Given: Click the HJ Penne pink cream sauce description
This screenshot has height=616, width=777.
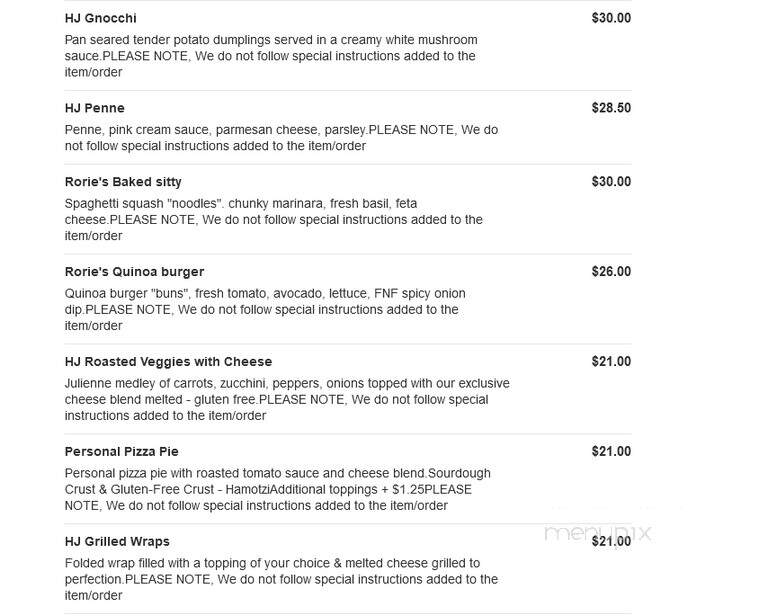Looking at the screenshot, I should click(281, 138).
